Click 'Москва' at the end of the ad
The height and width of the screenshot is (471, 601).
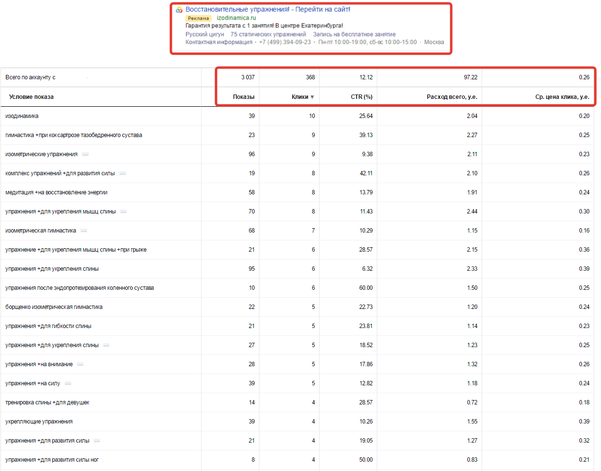[434, 42]
